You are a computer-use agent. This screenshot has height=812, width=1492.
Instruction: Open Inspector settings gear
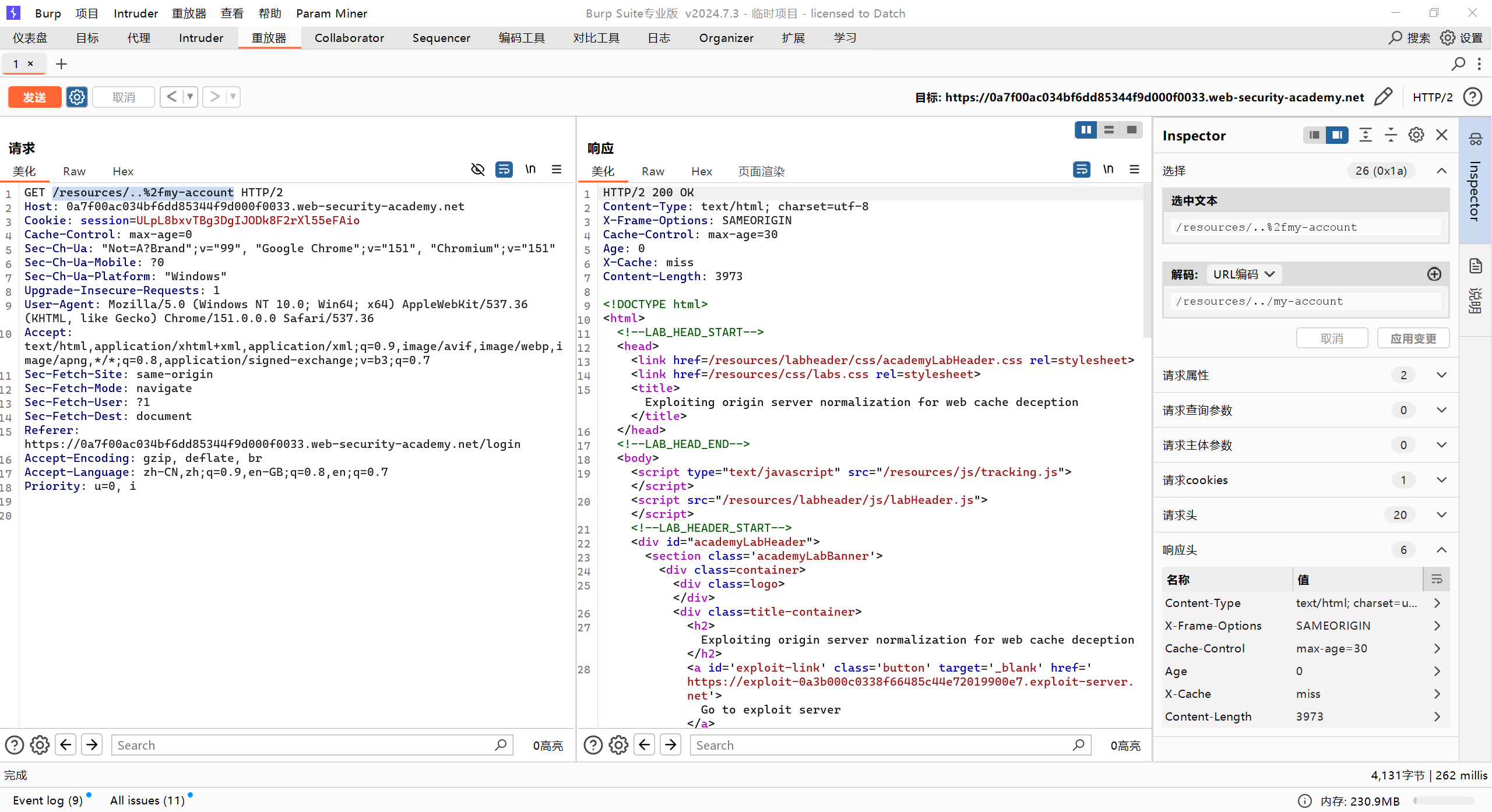click(1416, 135)
